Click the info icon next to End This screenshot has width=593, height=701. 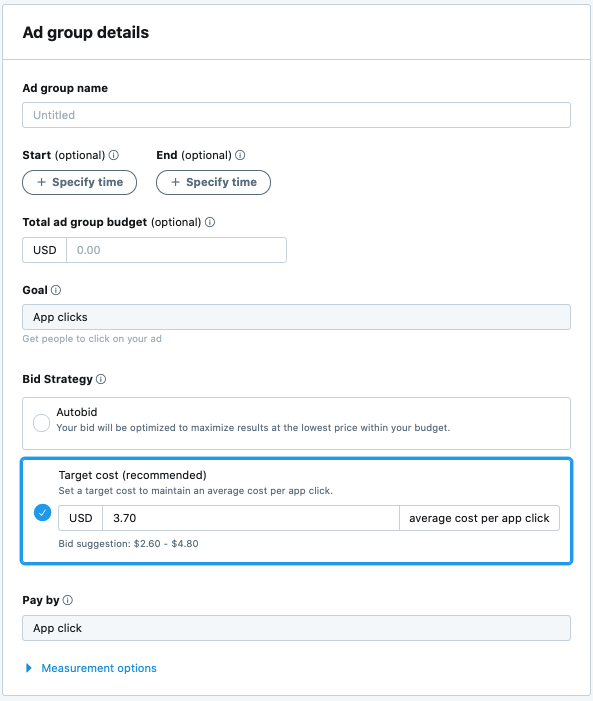240,155
